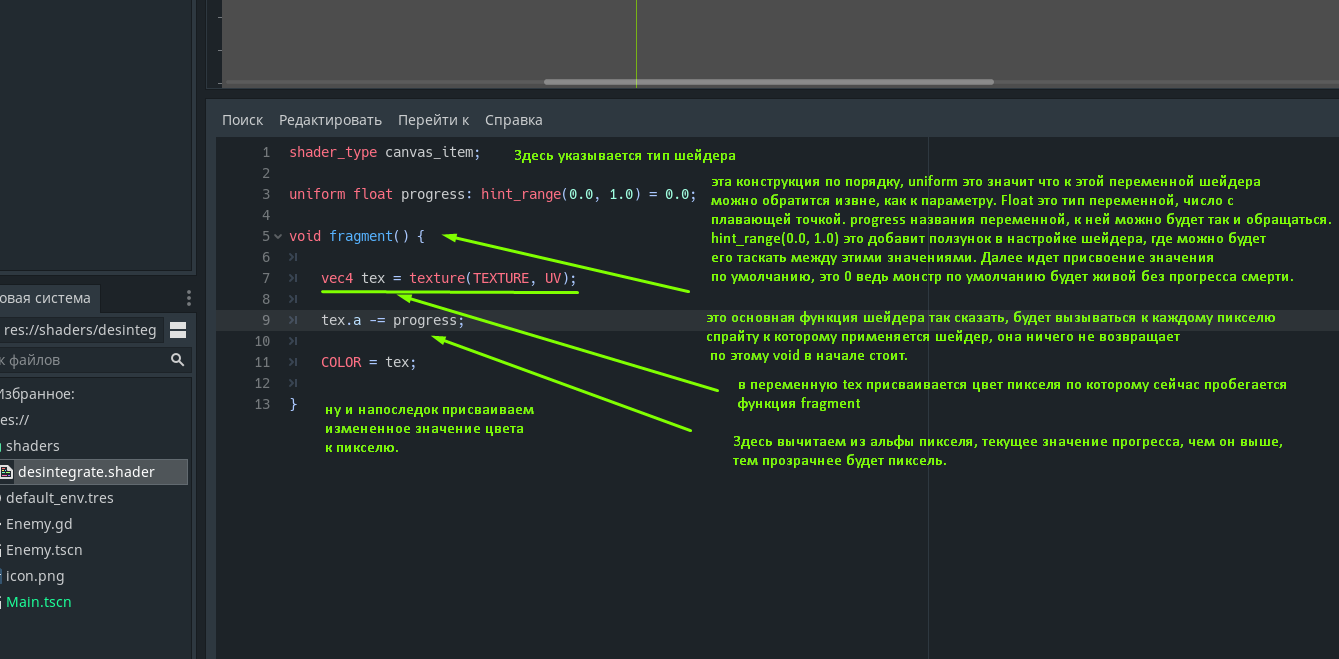
Task: Open the shaders folder
Action: 32,446
